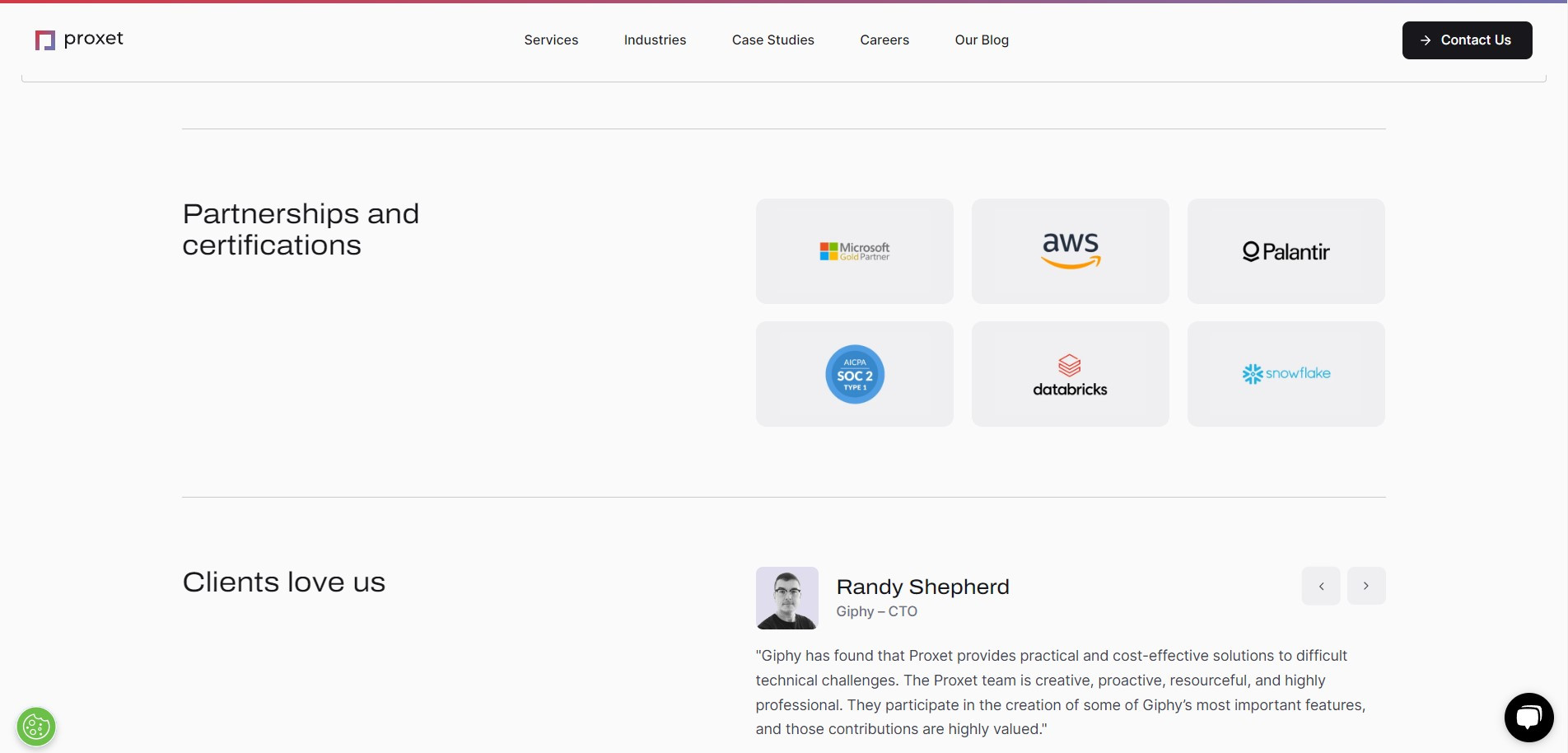Click the Randy Shepherd name heading
This screenshot has width=1568, height=753.
click(922, 587)
